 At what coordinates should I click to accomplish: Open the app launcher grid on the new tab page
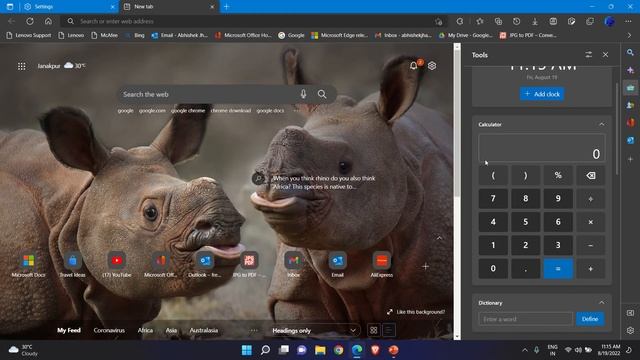(x=22, y=66)
